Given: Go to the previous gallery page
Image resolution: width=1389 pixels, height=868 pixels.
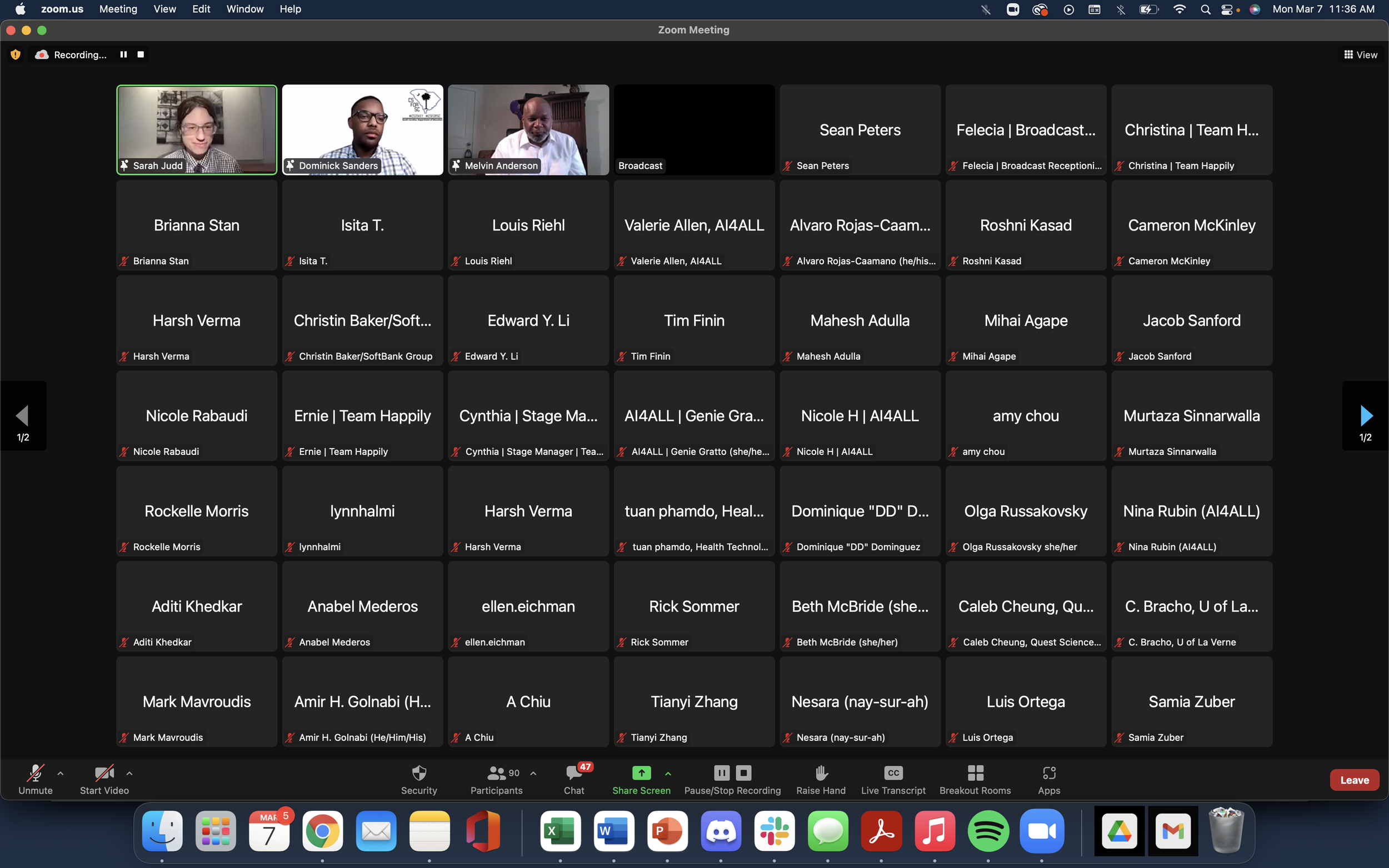Looking at the screenshot, I should click(x=23, y=415).
